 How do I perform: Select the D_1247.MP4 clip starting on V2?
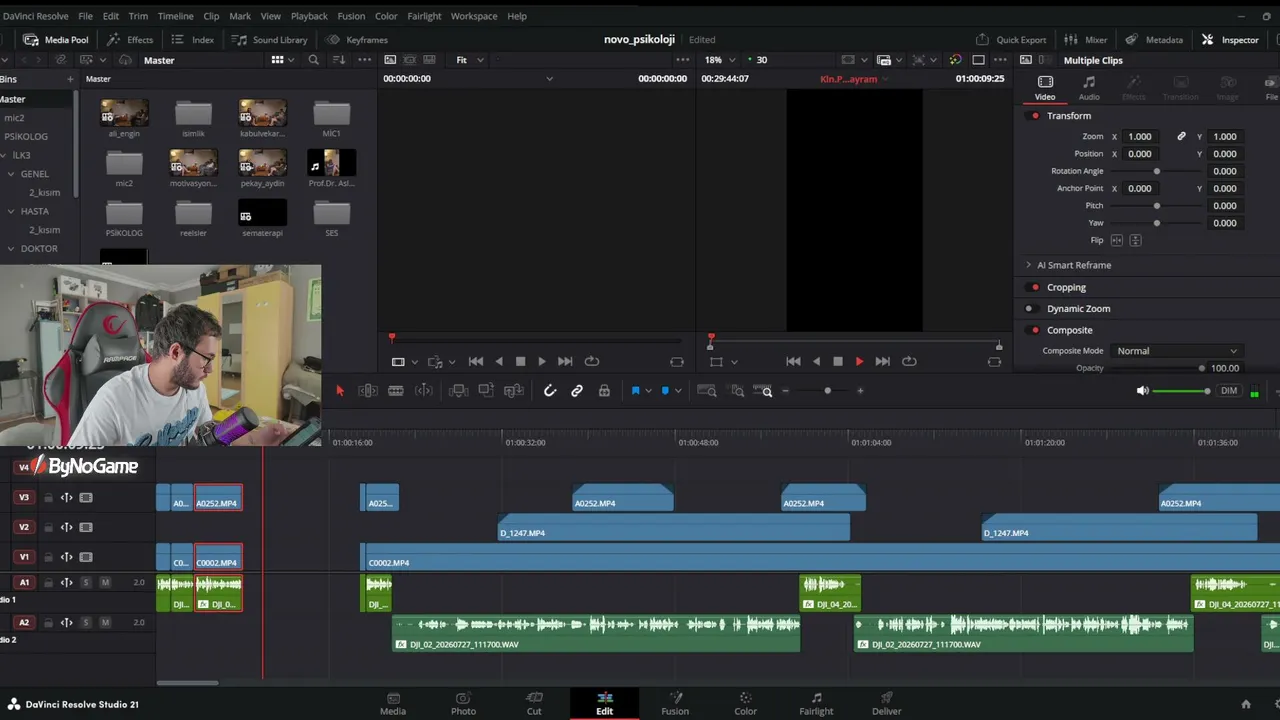[674, 527]
